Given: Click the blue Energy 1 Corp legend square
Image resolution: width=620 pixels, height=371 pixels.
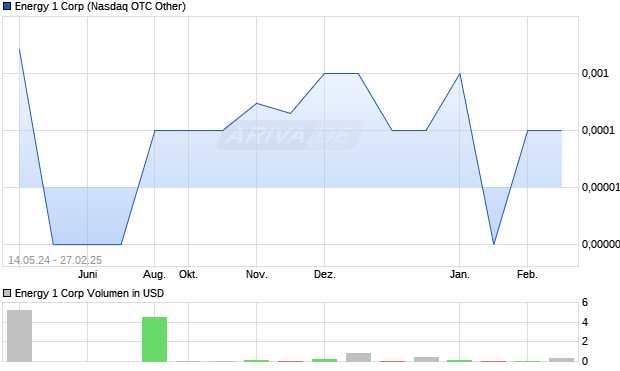Looking at the screenshot, I should (7, 6).
